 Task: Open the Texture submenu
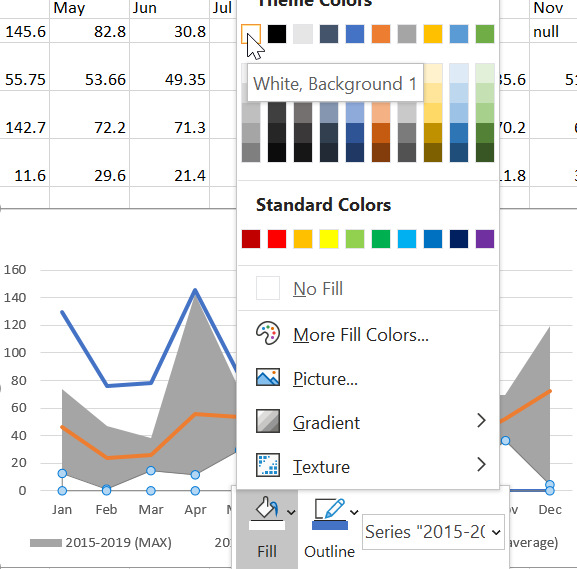pyautogui.click(x=368, y=466)
